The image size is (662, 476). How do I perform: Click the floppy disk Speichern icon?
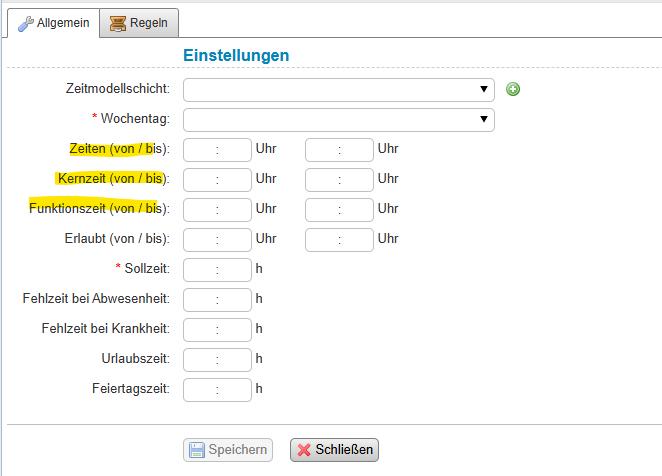pyautogui.click(x=196, y=450)
